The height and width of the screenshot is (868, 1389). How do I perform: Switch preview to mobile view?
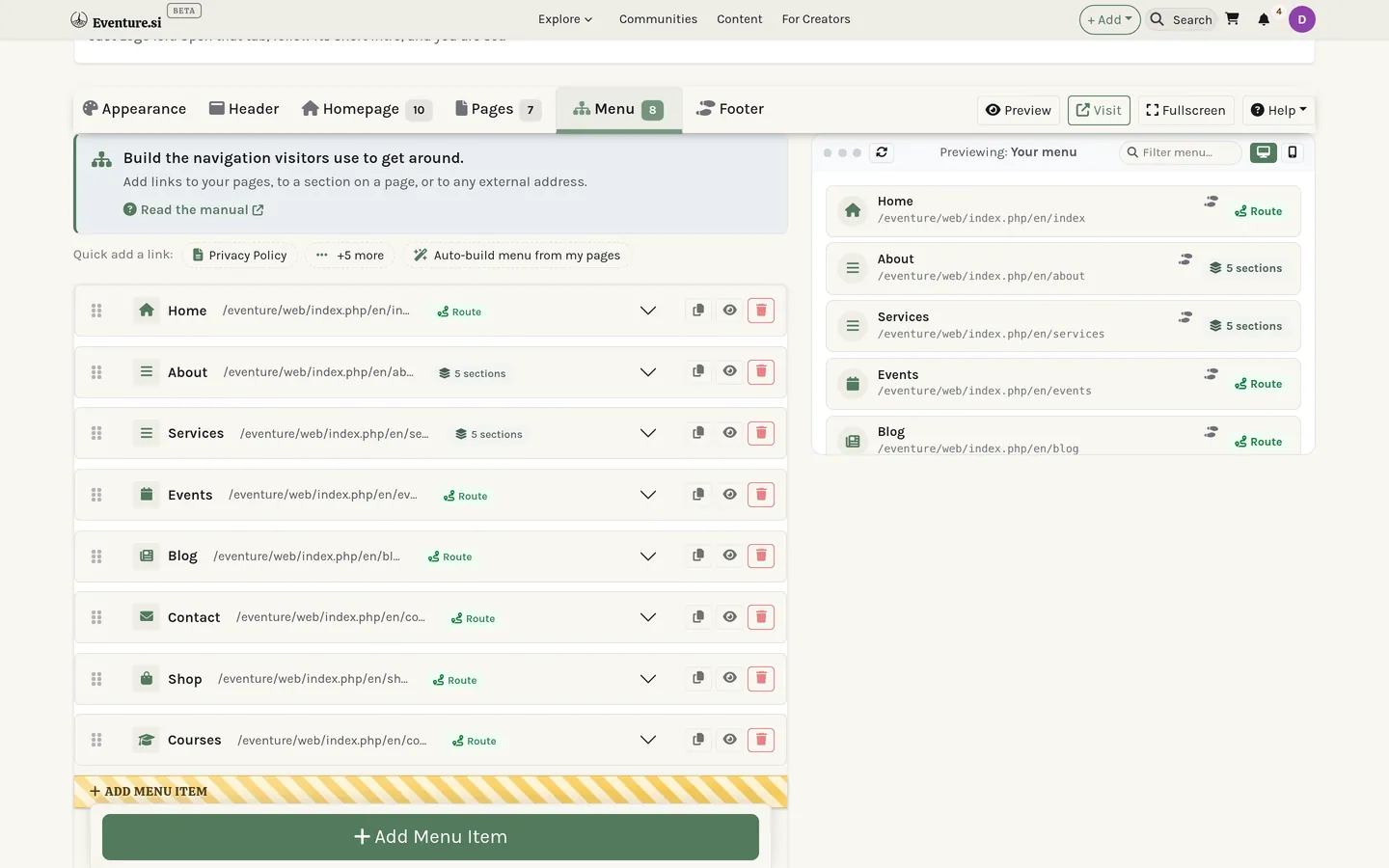coord(1293,152)
